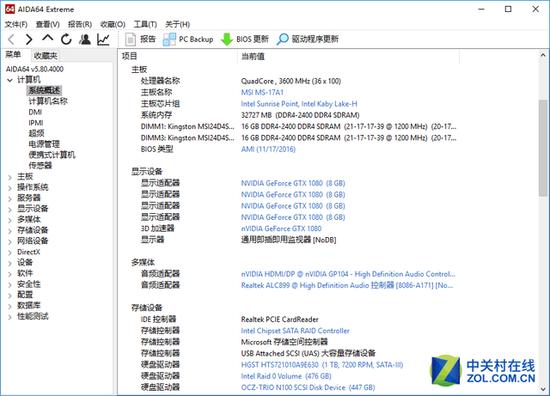The height and width of the screenshot is (396, 550).
Task: Expand the 多媒体 tree node
Action: tap(10, 220)
